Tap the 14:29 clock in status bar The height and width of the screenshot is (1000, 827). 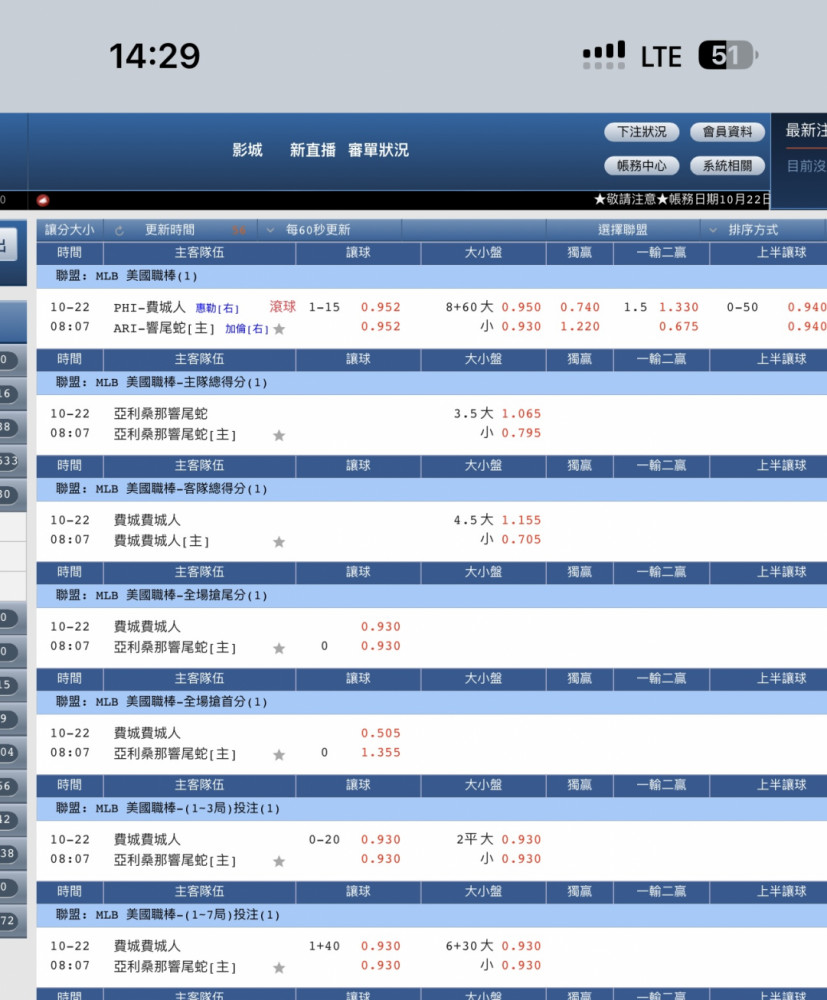[154, 55]
